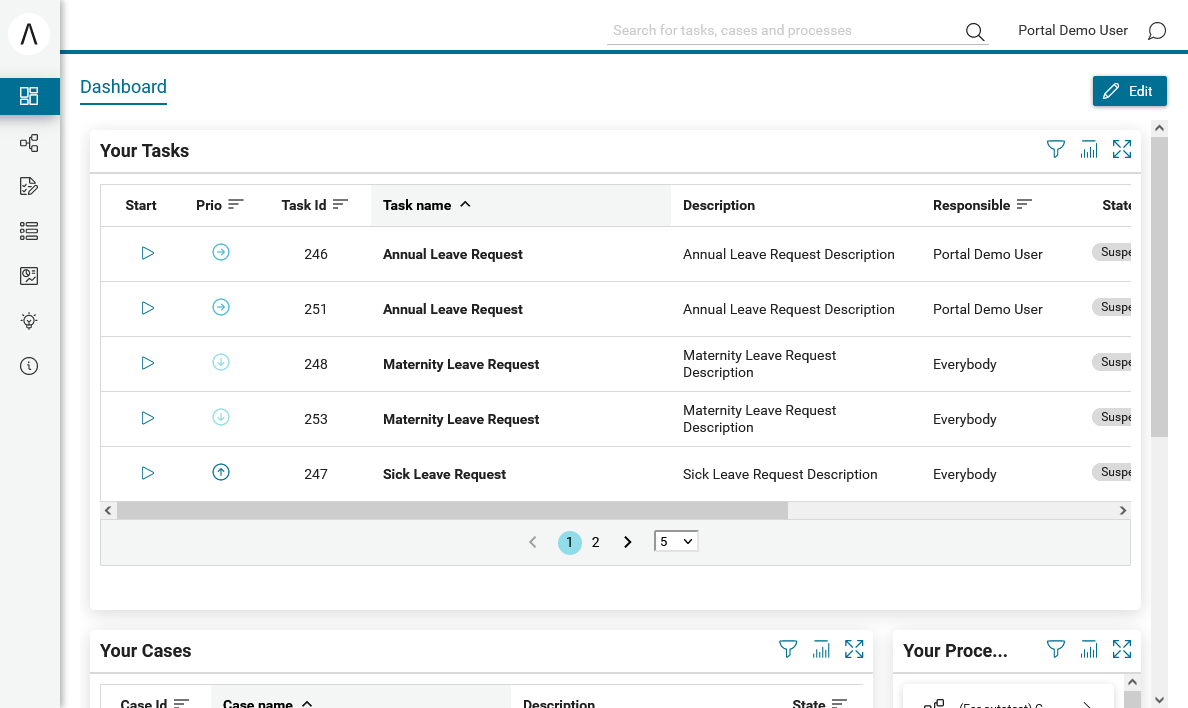Show the statistics chart icon in Your Cases
Image resolution: width=1188 pixels, height=708 pixels.
tap(821, 650)
